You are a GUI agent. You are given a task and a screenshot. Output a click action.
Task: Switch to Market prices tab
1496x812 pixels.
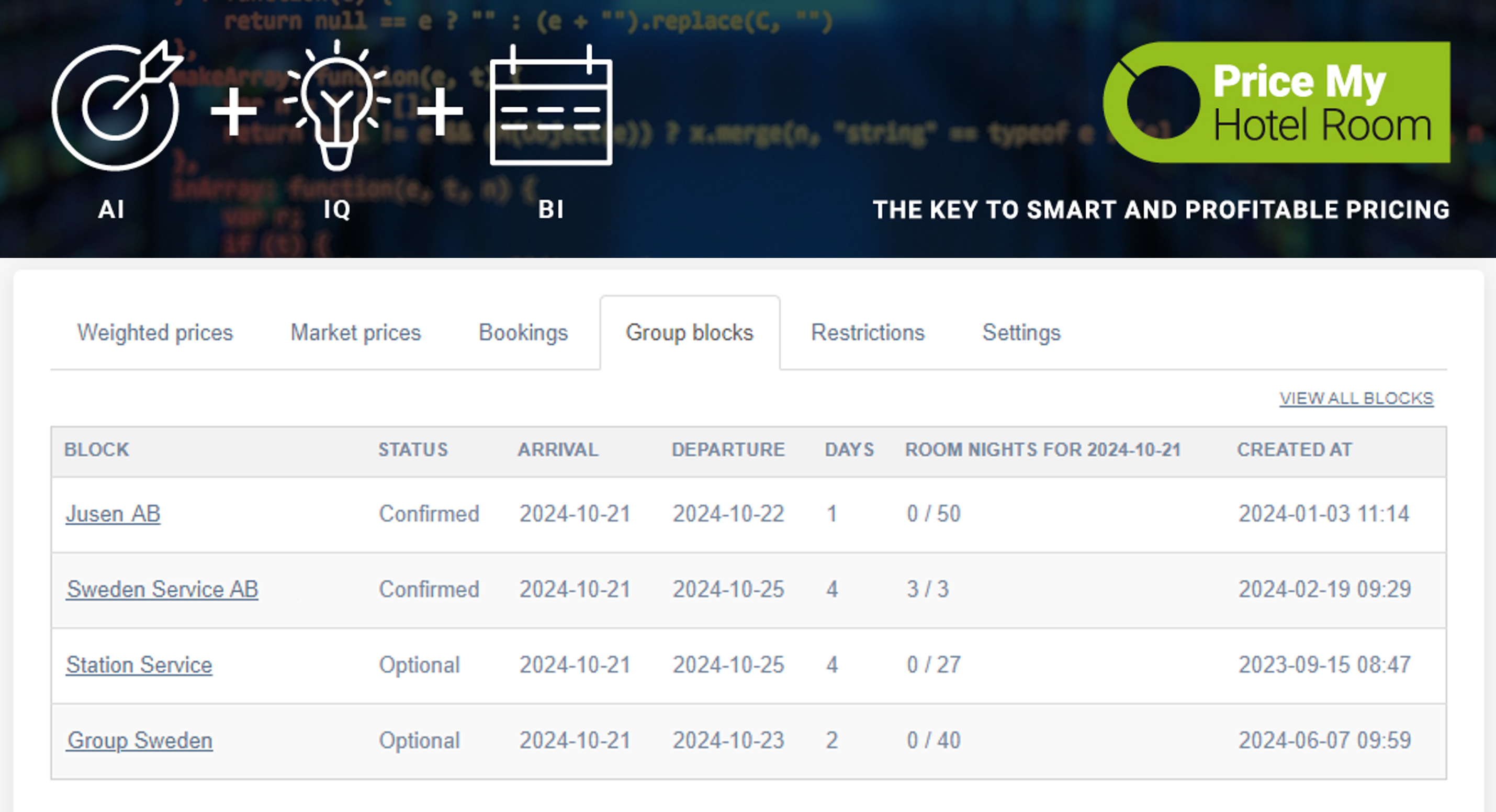[x=355, y=333]
